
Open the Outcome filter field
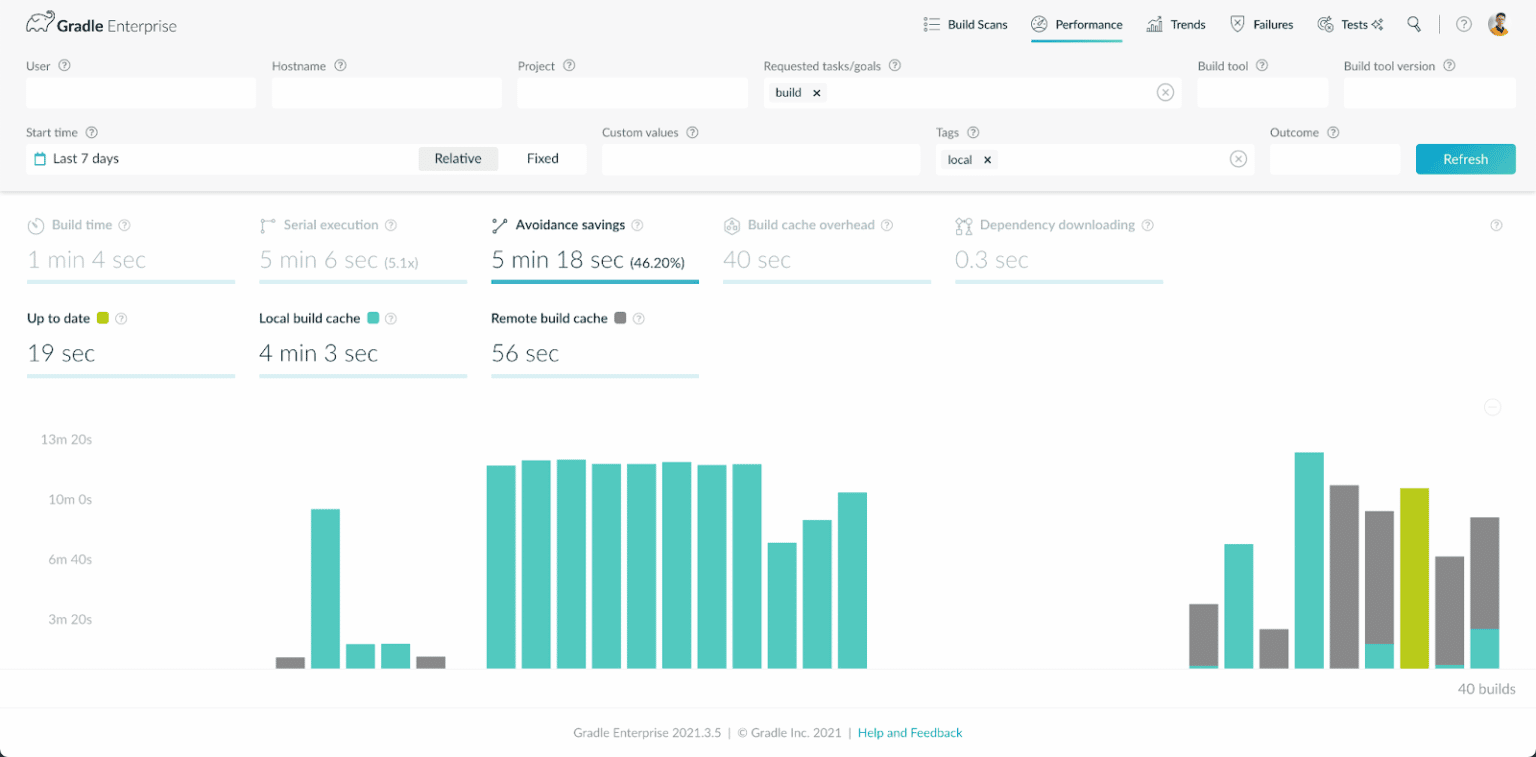[x=1334, y=158]
